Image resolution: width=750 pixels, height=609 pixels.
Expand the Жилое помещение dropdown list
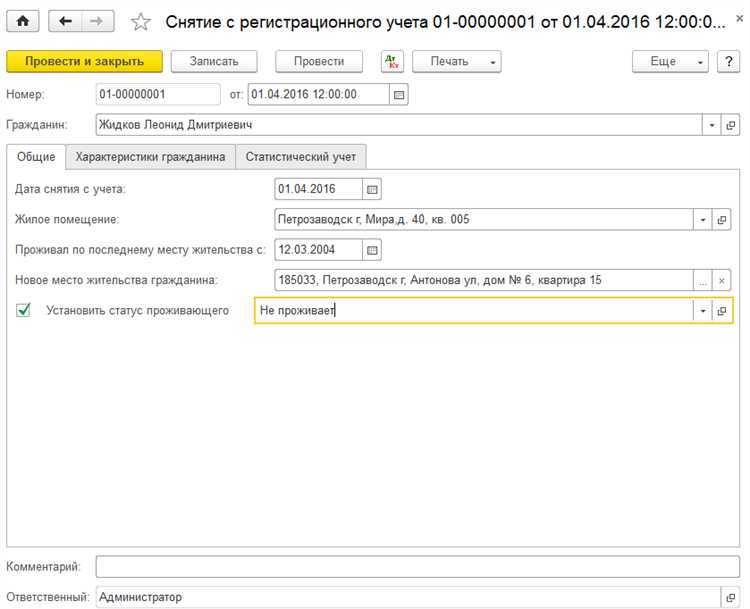coord(703,220)
